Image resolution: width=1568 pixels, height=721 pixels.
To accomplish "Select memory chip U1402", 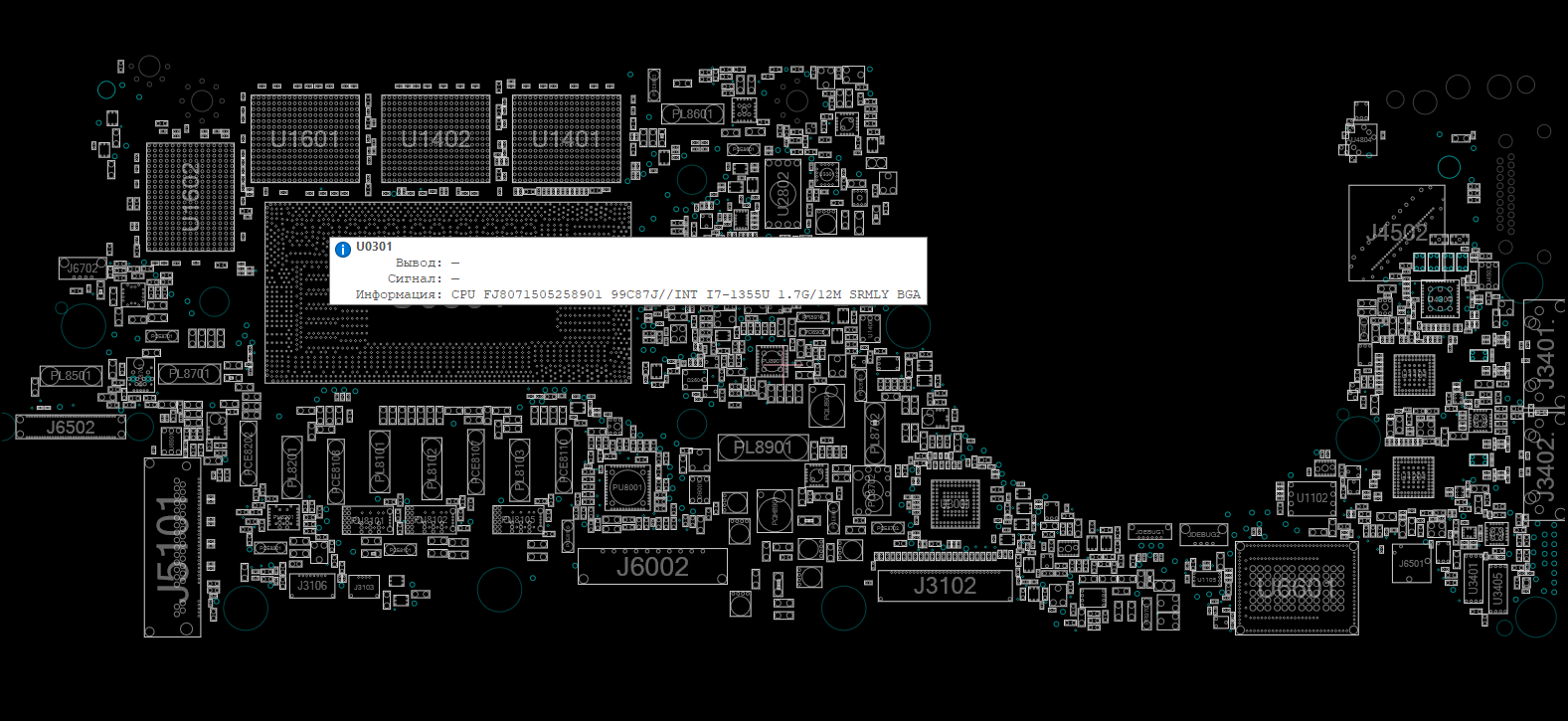I will coord(436,139).
